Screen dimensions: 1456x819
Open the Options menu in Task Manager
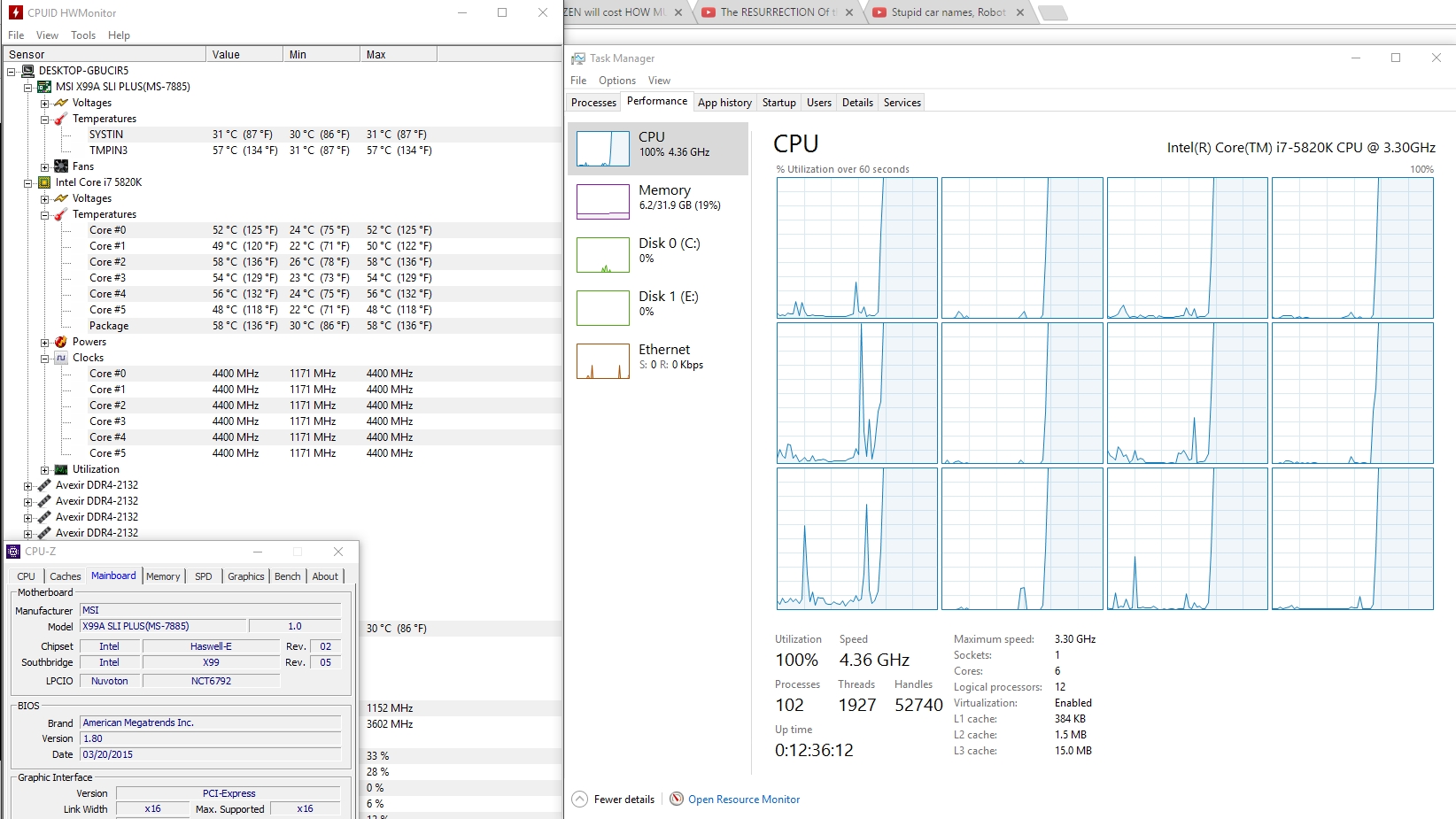pyautogui.click(x=617, y=81)
